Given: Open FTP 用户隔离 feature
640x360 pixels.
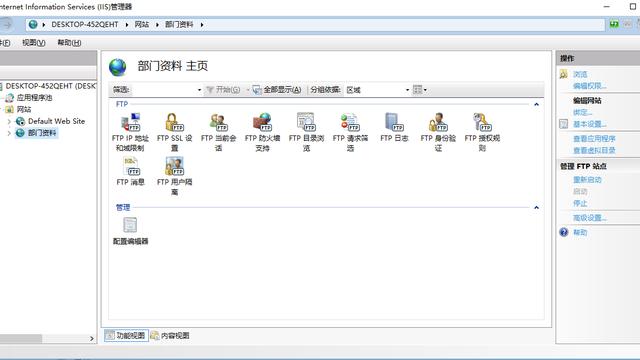Looking at the screenshot, I should 175,176.
